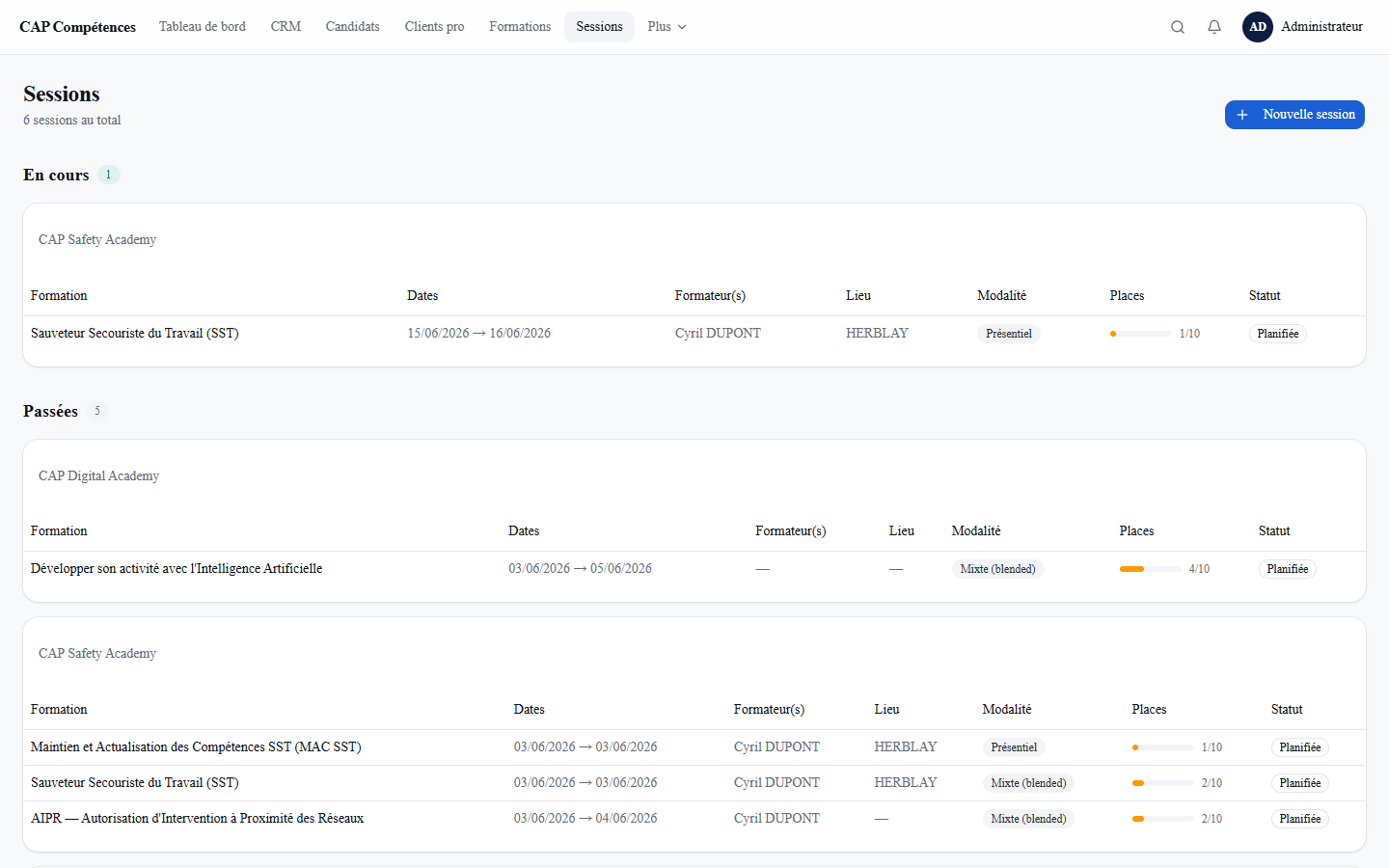This screenshot has width=1389, height=868.
Task: Click dates 03/06/2026 → 05/06/2026
Action: click(581, 569)
